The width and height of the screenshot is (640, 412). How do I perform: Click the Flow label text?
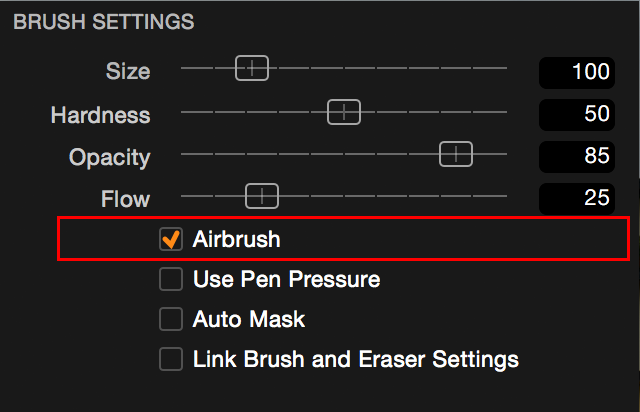coord(126,199)
